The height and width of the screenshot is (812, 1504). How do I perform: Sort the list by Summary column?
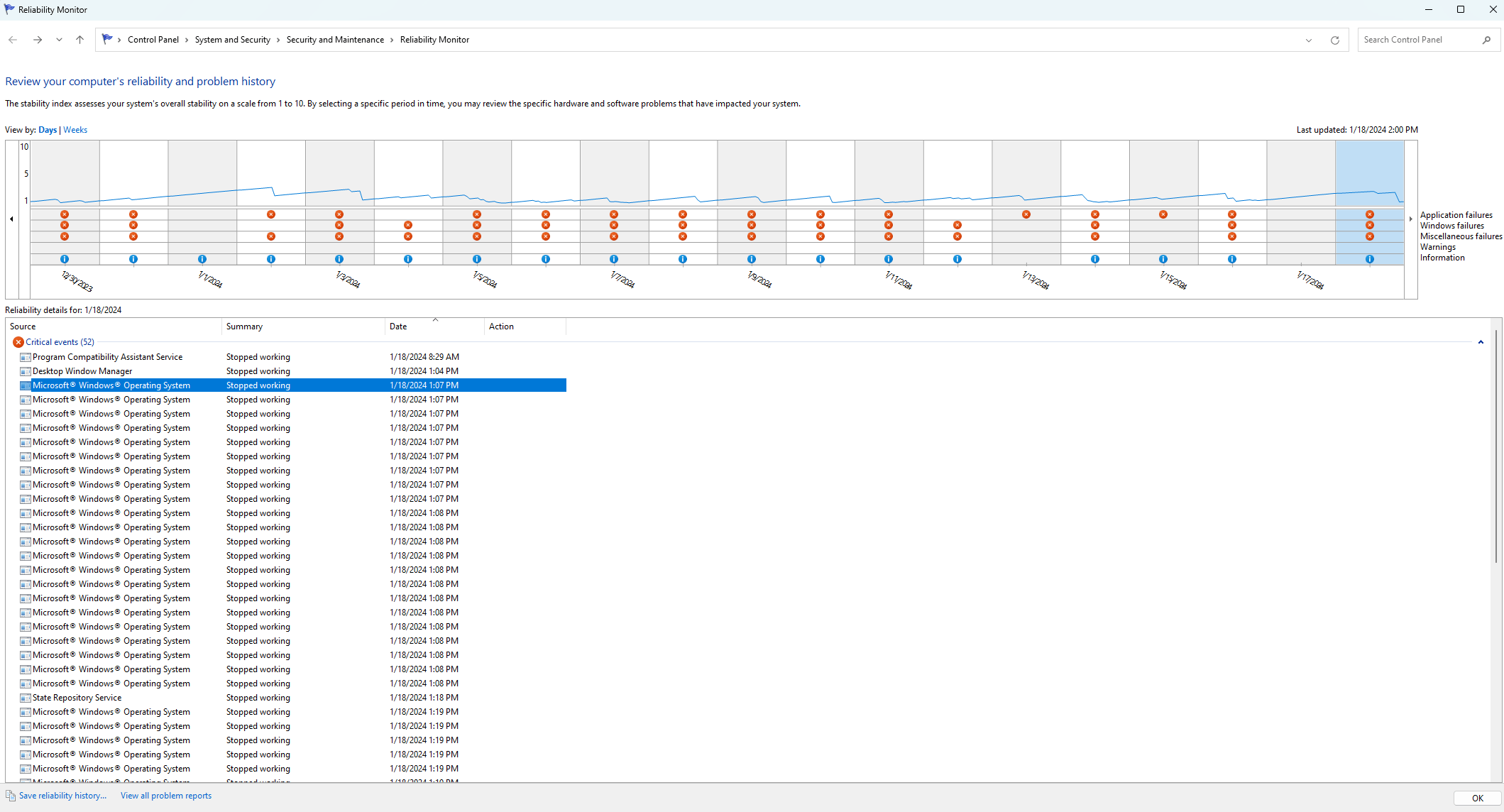click(304, 327)
